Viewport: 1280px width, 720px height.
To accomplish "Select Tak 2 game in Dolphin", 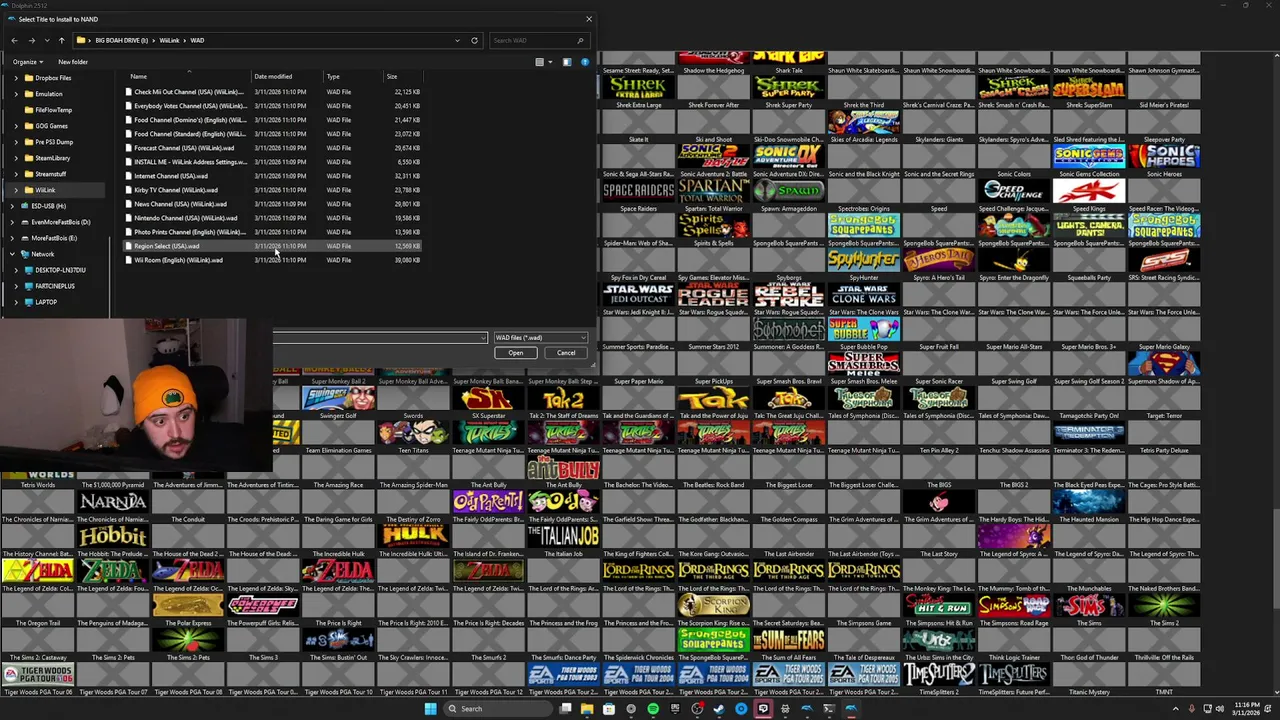I will (x=563, y=403).
